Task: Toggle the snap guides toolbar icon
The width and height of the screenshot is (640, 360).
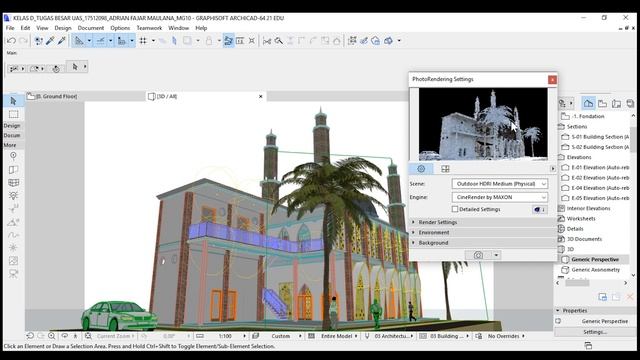Action: [x=100, y=40]
